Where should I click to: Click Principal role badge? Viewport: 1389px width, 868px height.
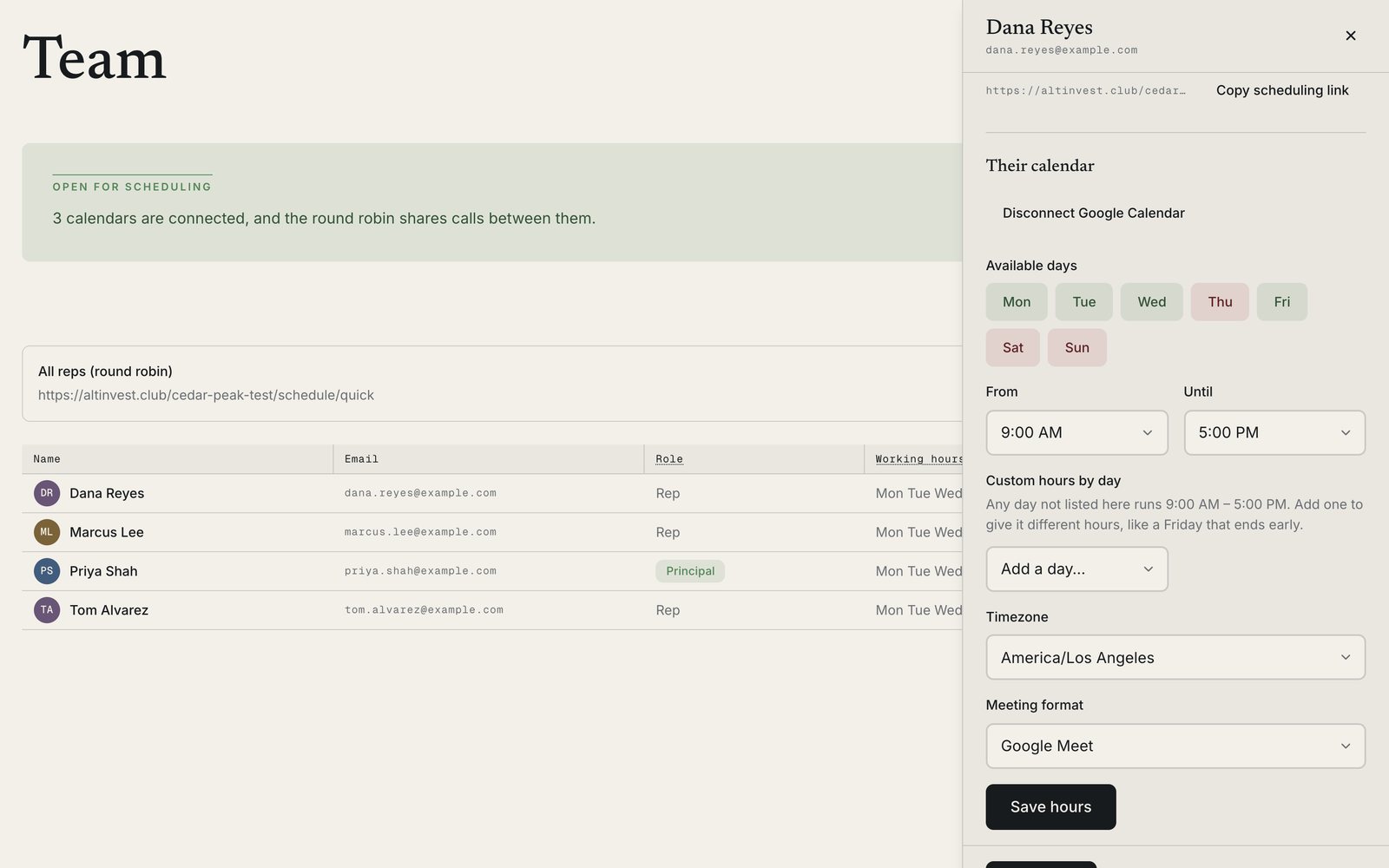point(690,571)
